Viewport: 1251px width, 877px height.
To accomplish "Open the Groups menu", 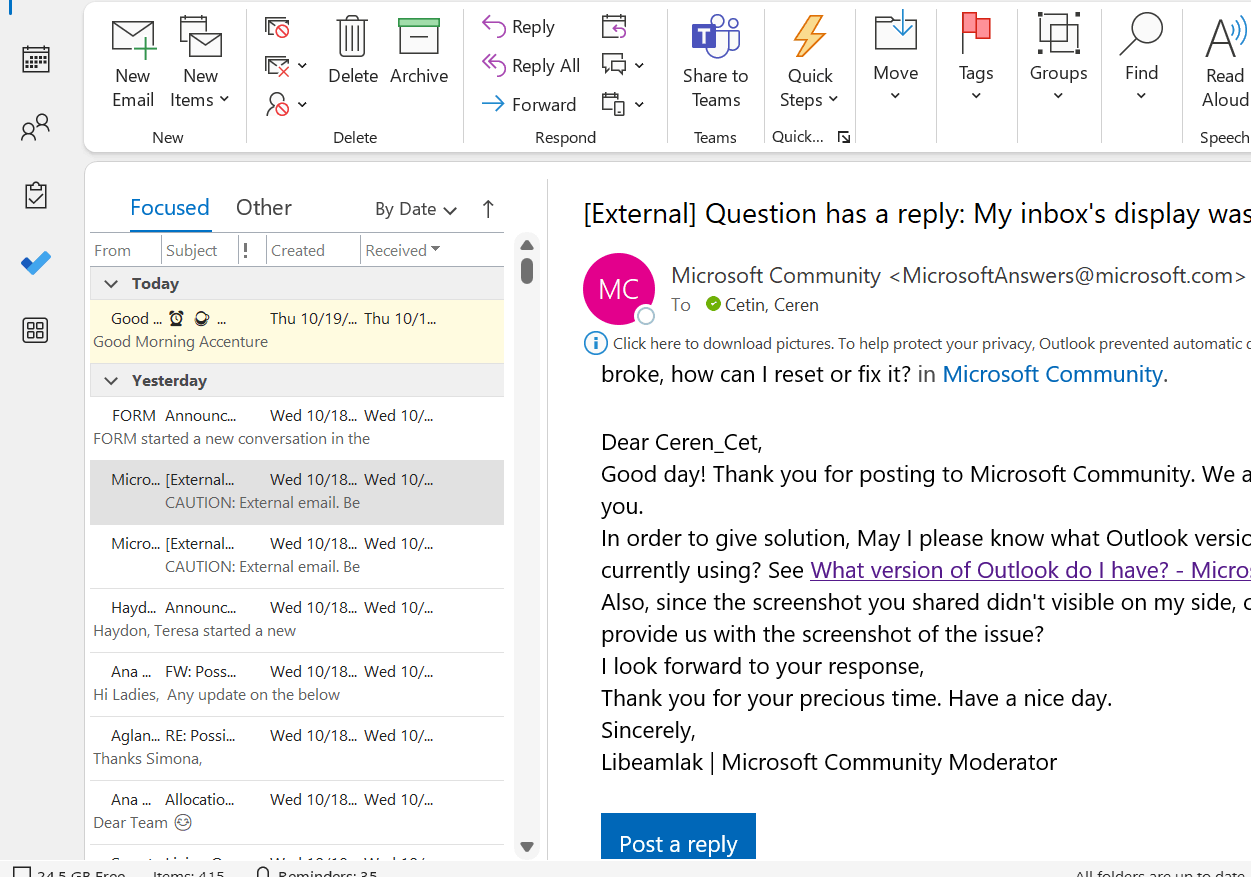I will (x=1058, y=58).
